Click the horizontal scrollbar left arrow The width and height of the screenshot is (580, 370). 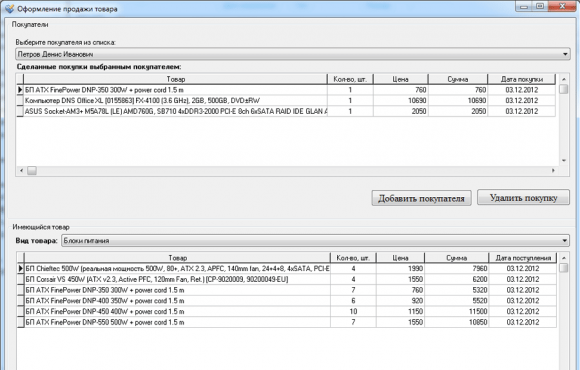(x=21, y=171)
